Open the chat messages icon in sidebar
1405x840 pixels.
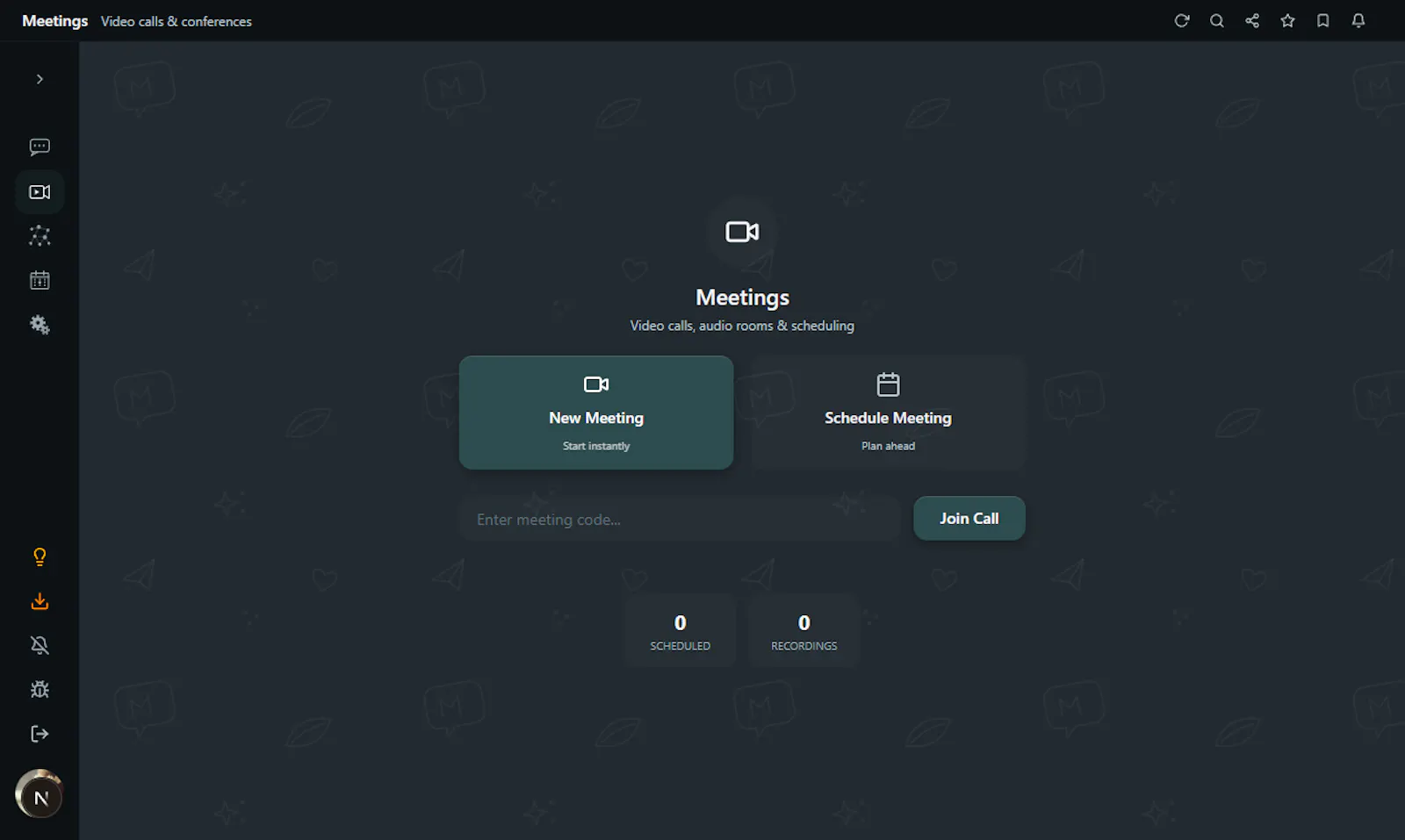(x=40, y=147)
